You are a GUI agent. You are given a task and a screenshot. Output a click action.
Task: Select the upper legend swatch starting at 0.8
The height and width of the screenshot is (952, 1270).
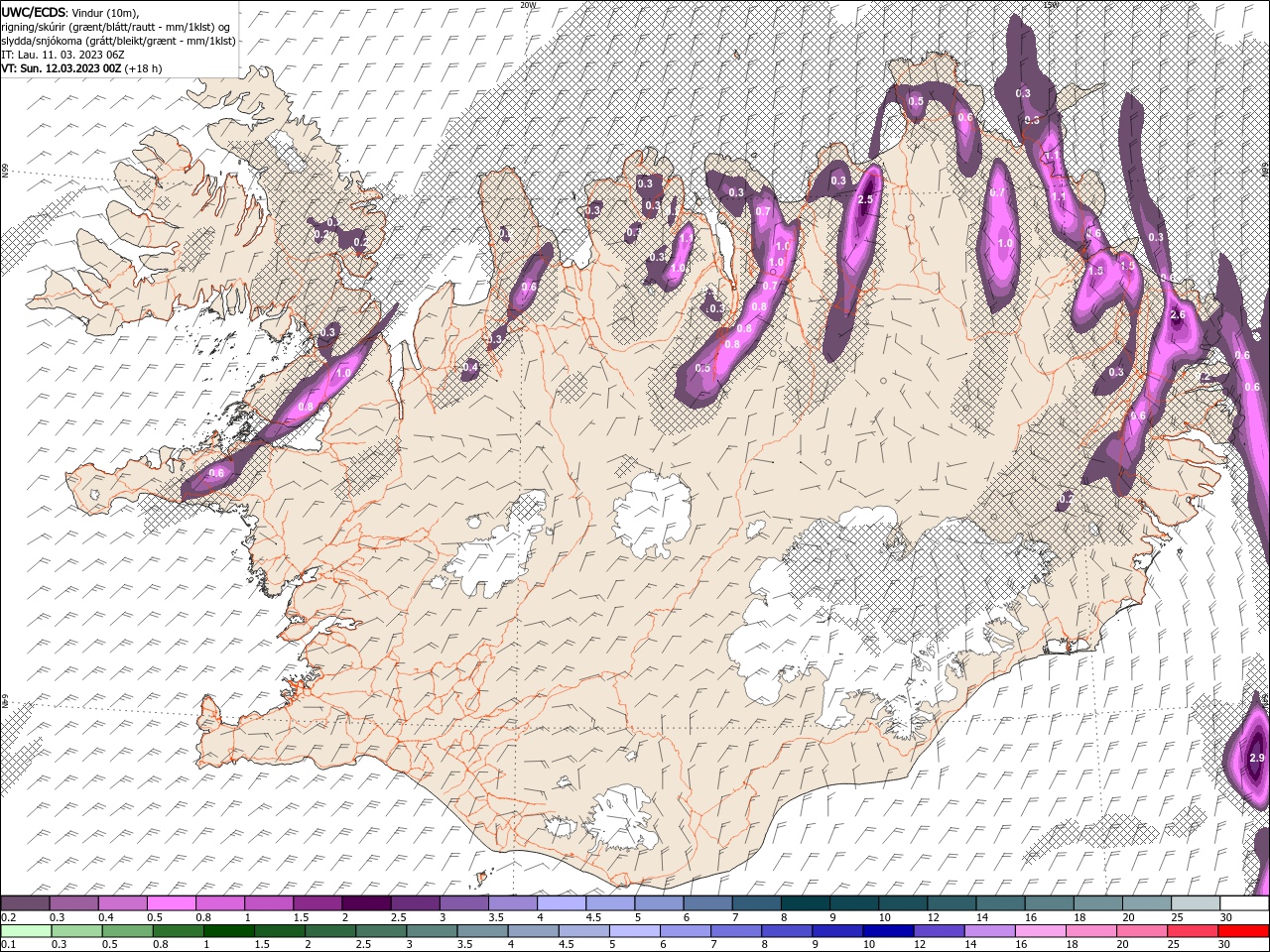219,903
